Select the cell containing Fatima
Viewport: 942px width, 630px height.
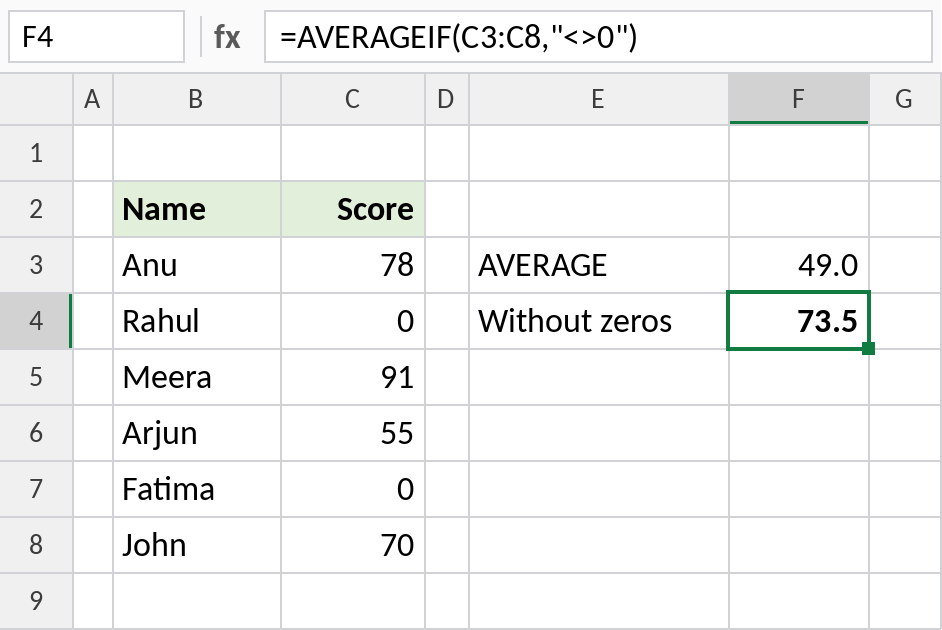click(x=196, y=488)
